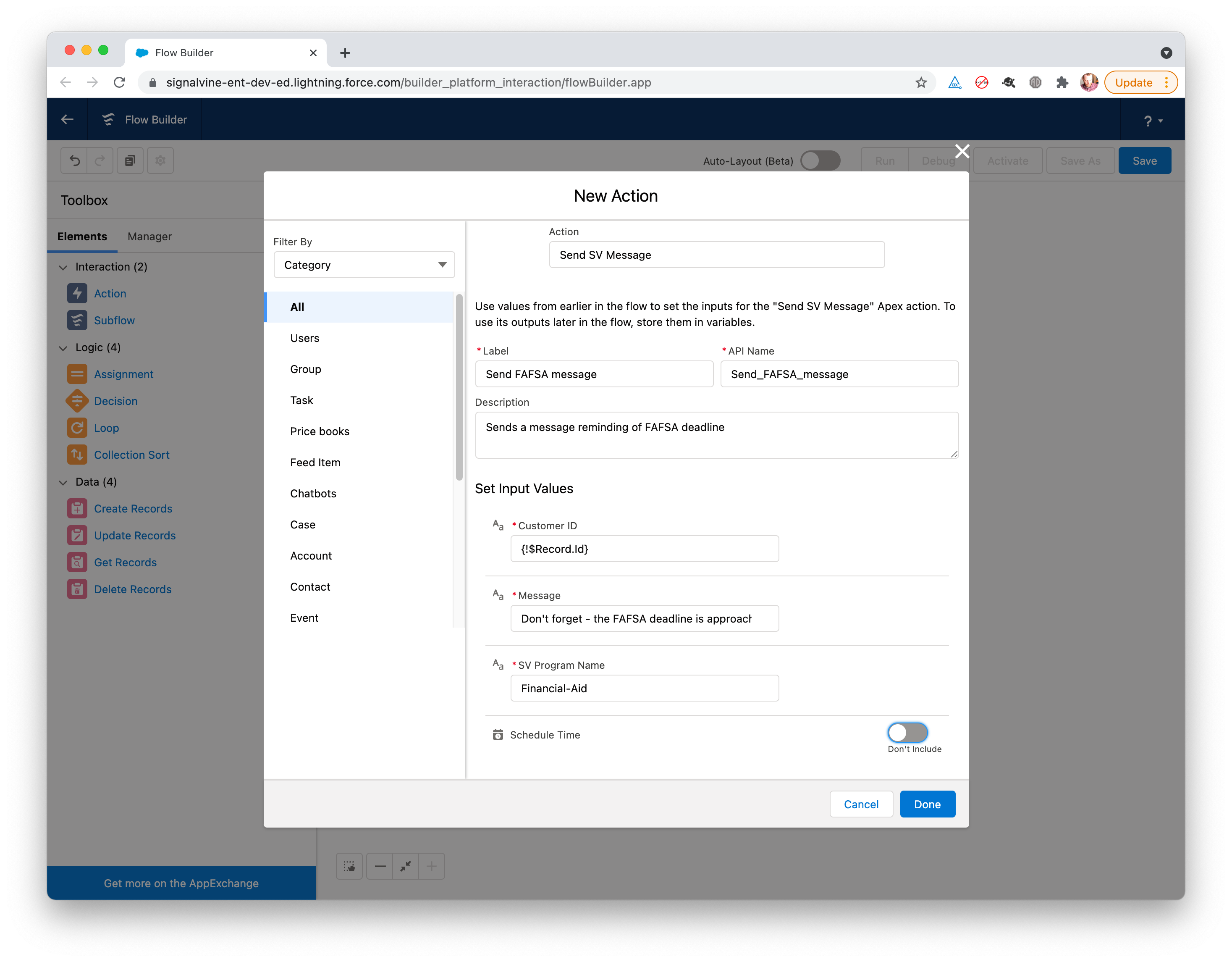Screen dimensions: 1232x962
Task: Click the Update Records icon
Action: tap(77, 536)
